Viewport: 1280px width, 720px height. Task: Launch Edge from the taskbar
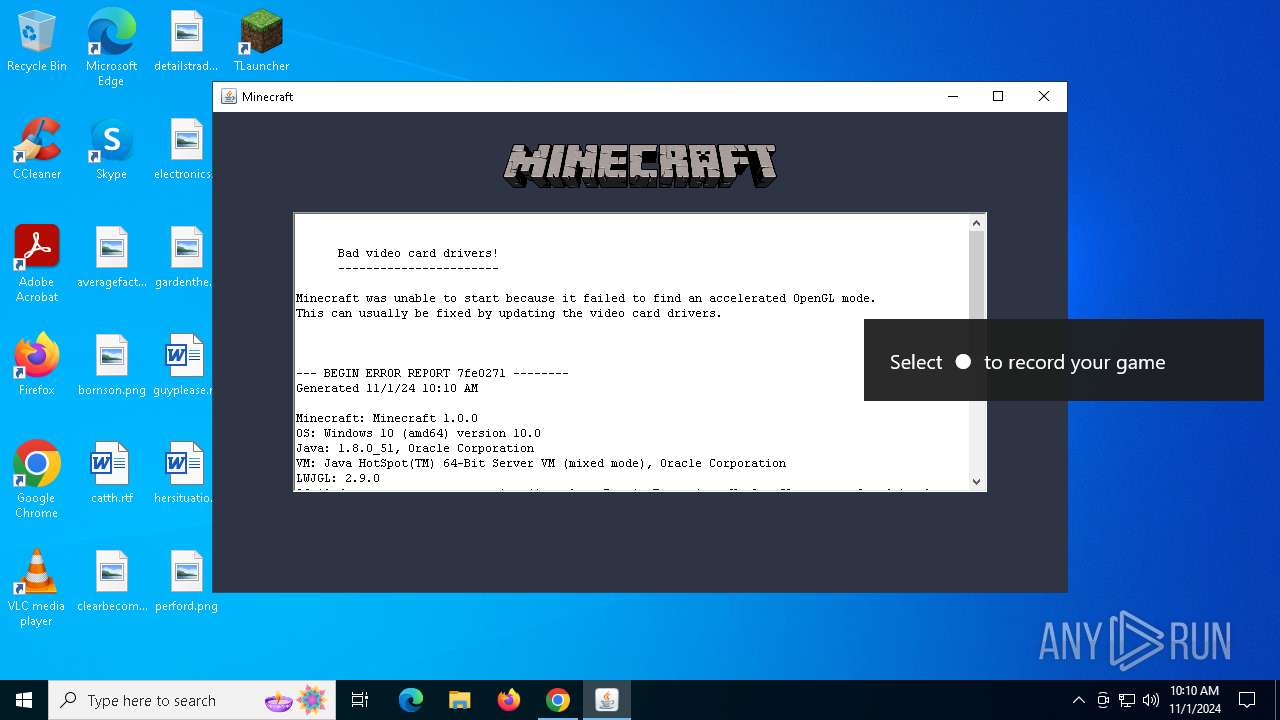411,700
